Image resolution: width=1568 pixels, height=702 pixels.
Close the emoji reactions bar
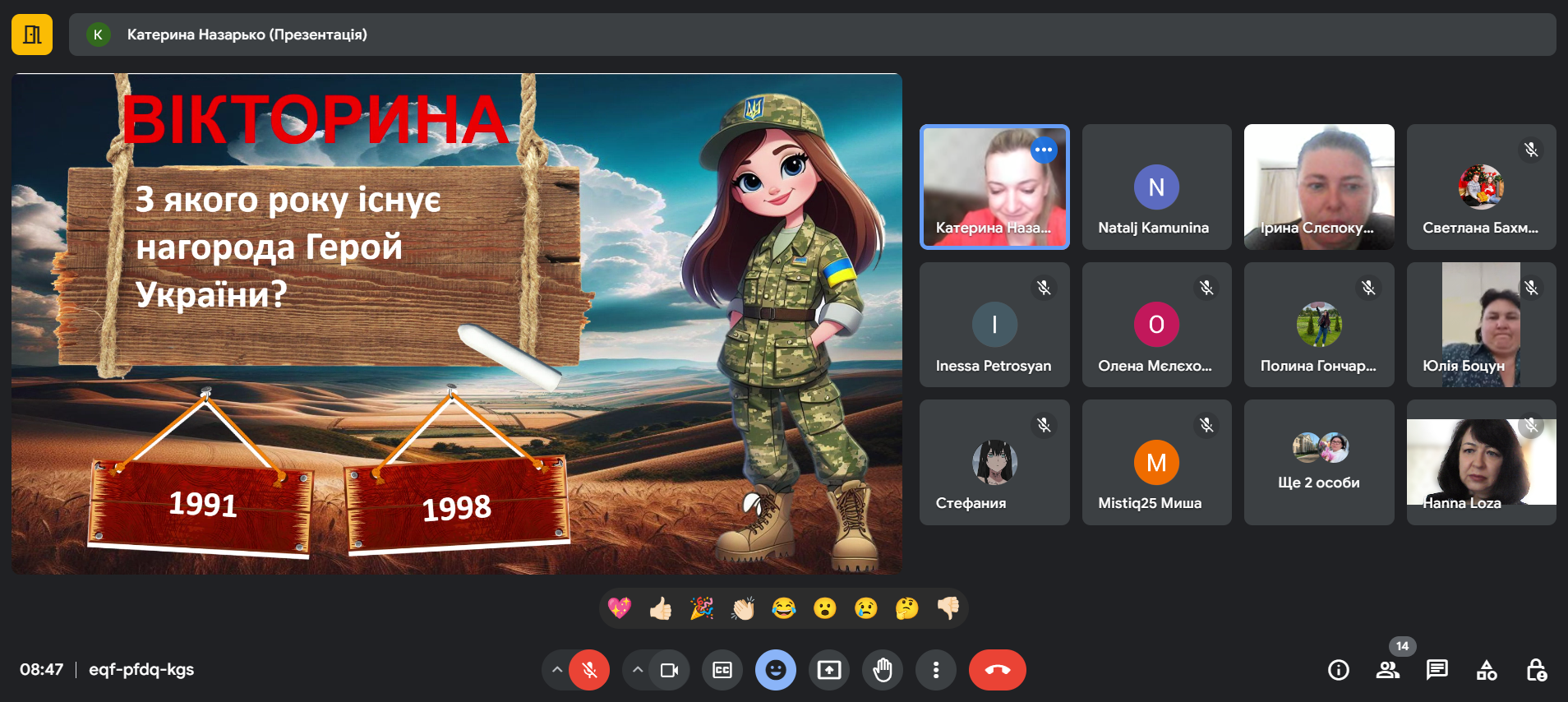pos(775,670)
